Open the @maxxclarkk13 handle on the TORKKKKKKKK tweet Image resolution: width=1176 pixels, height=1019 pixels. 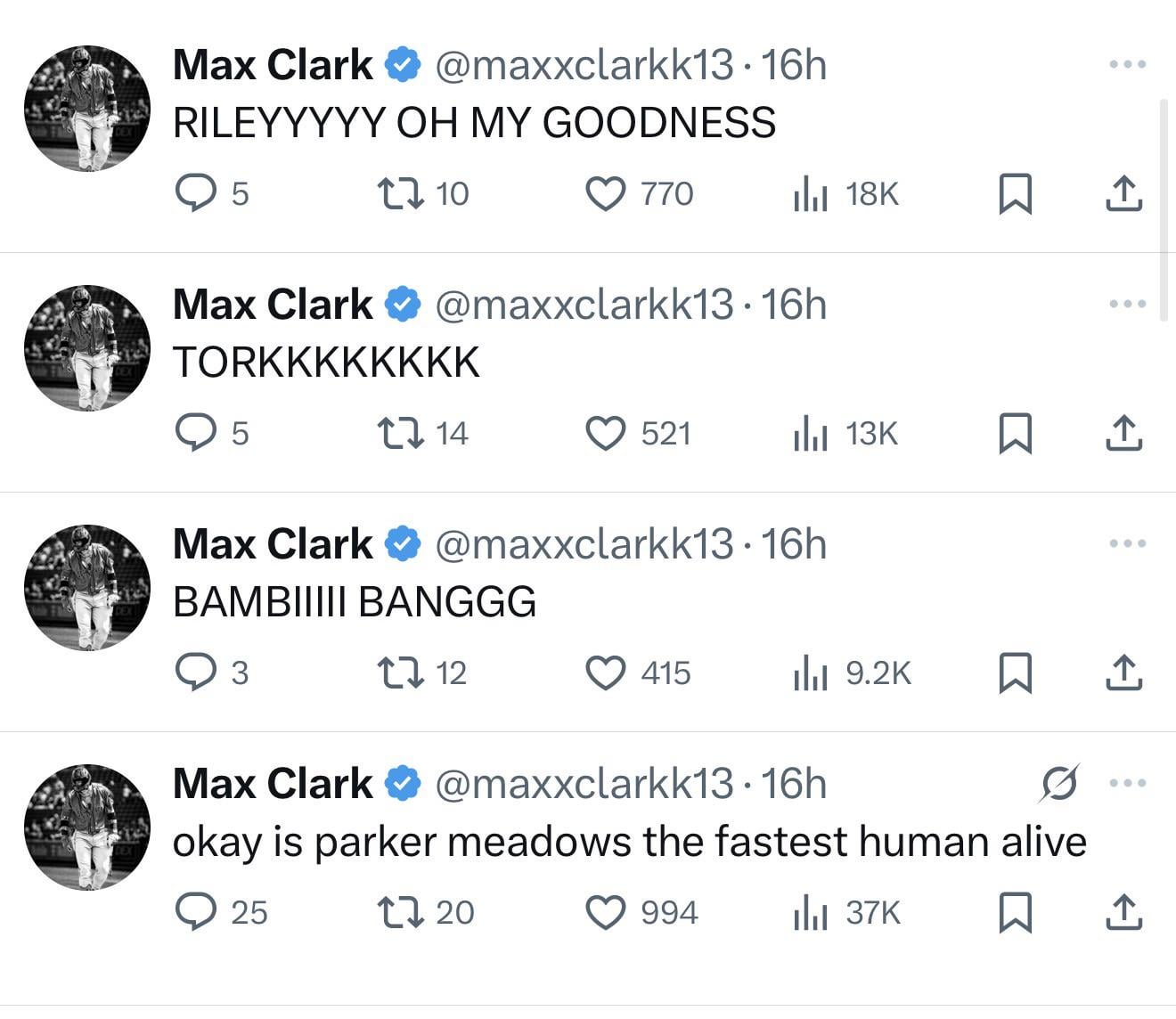(584, 305)
